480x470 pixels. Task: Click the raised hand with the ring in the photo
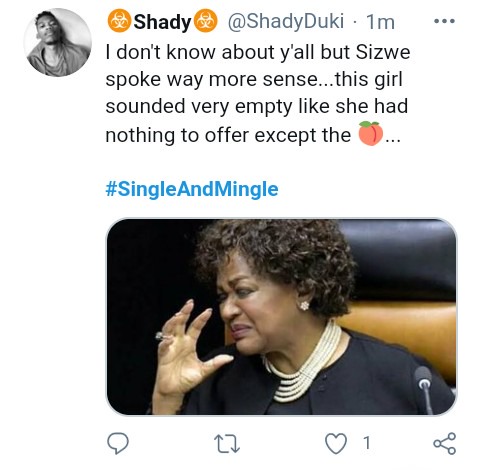coord(187,350)
